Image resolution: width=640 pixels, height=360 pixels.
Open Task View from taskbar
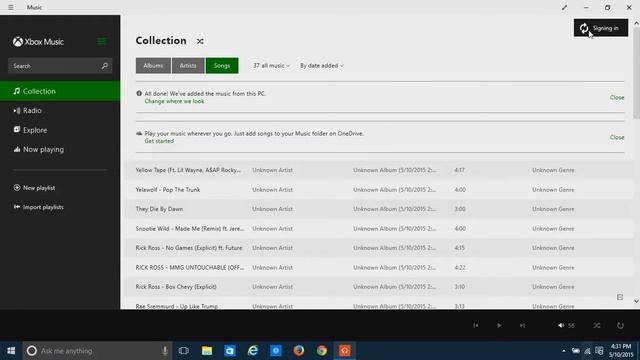[184, 351]
